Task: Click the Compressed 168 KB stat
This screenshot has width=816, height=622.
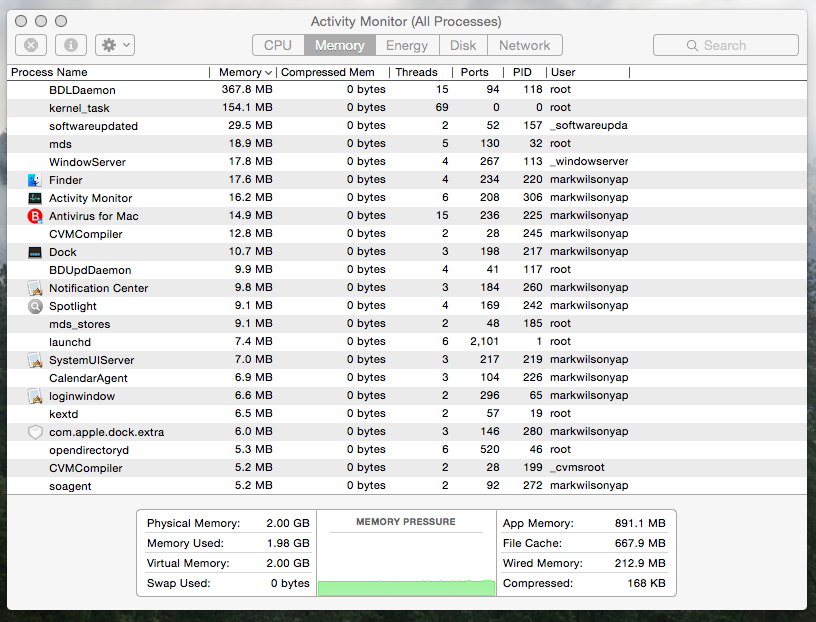Action: [584, 583]
